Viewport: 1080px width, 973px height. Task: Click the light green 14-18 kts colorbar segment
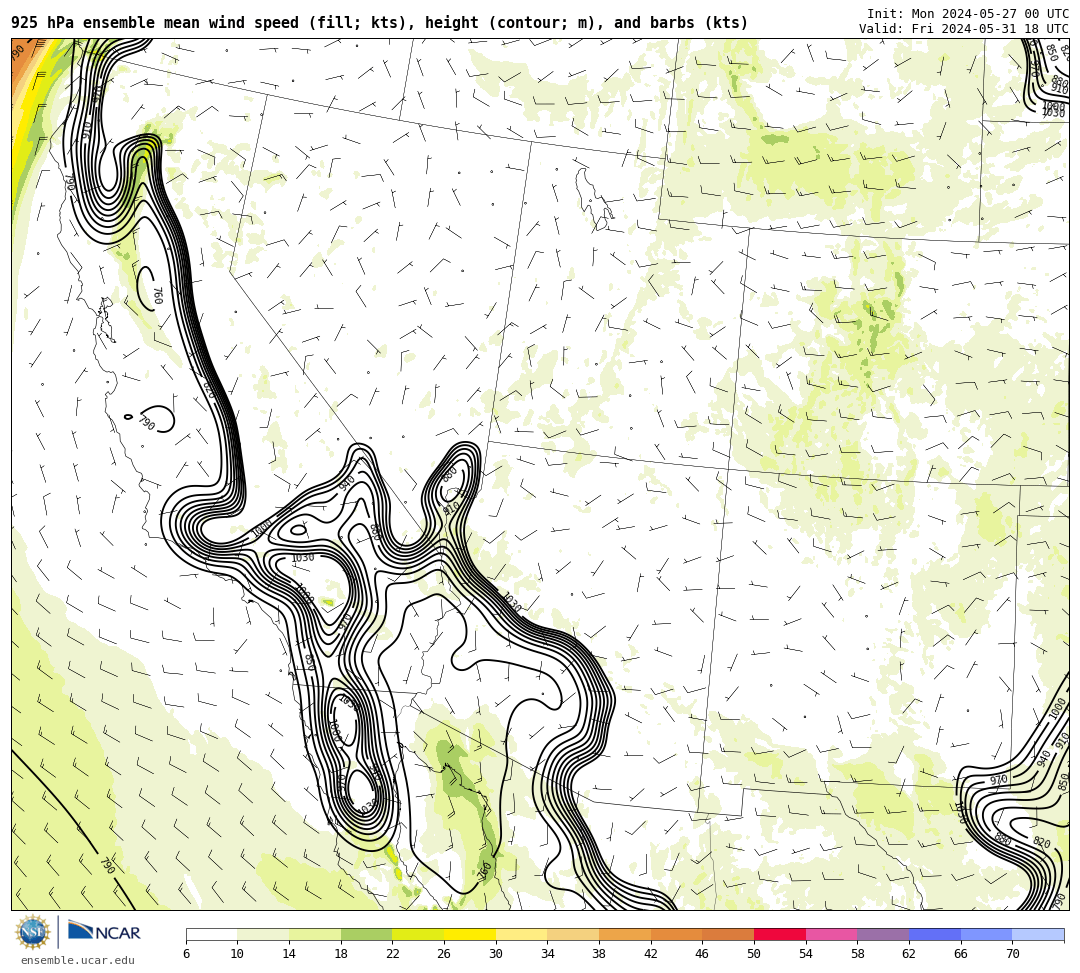point(315,934)
